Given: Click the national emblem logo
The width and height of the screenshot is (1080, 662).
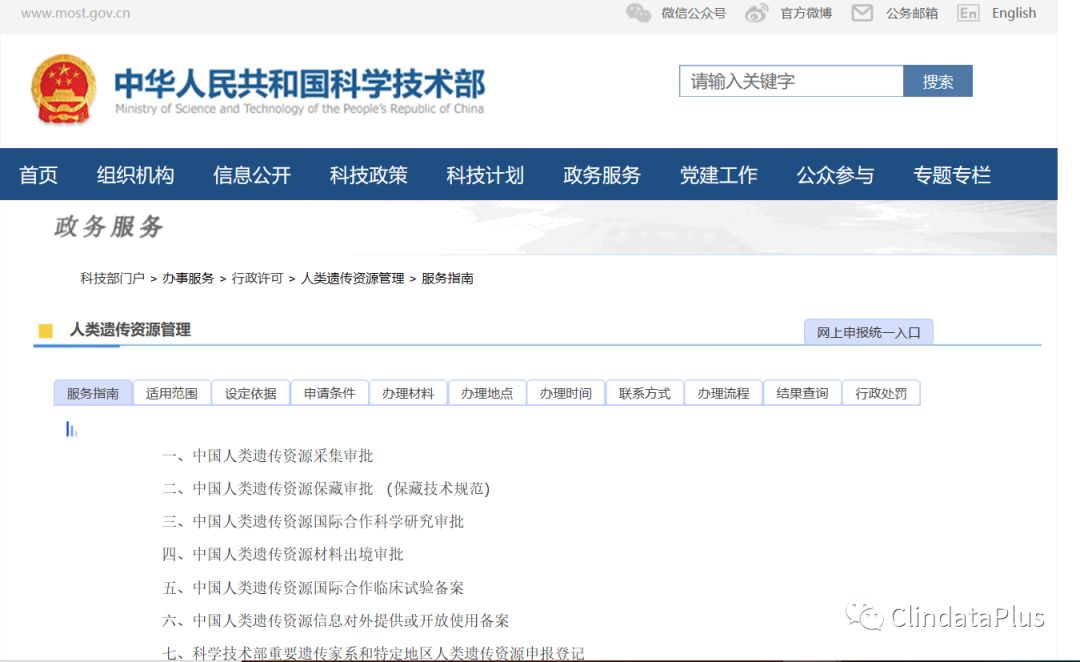Looking at the screenshot, I should [64, 90].
